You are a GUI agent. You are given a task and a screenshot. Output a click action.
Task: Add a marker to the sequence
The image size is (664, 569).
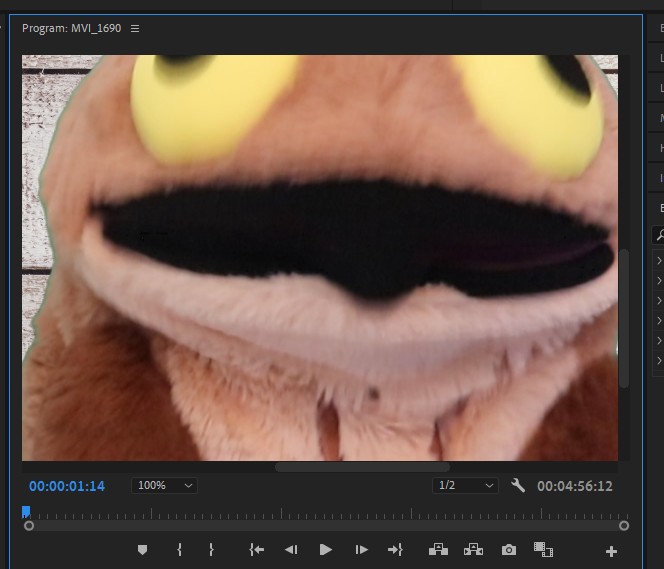point(143,550)
